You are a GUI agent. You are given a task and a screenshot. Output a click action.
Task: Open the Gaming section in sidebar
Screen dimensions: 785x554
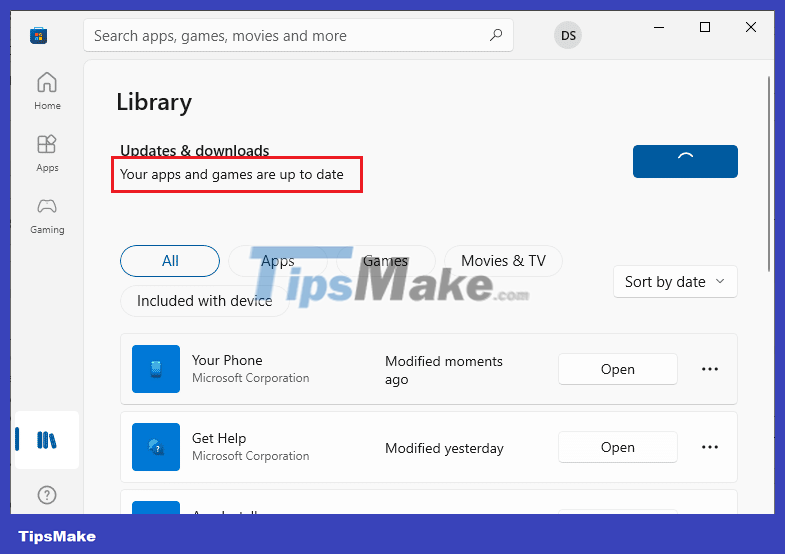pos(47,216)
